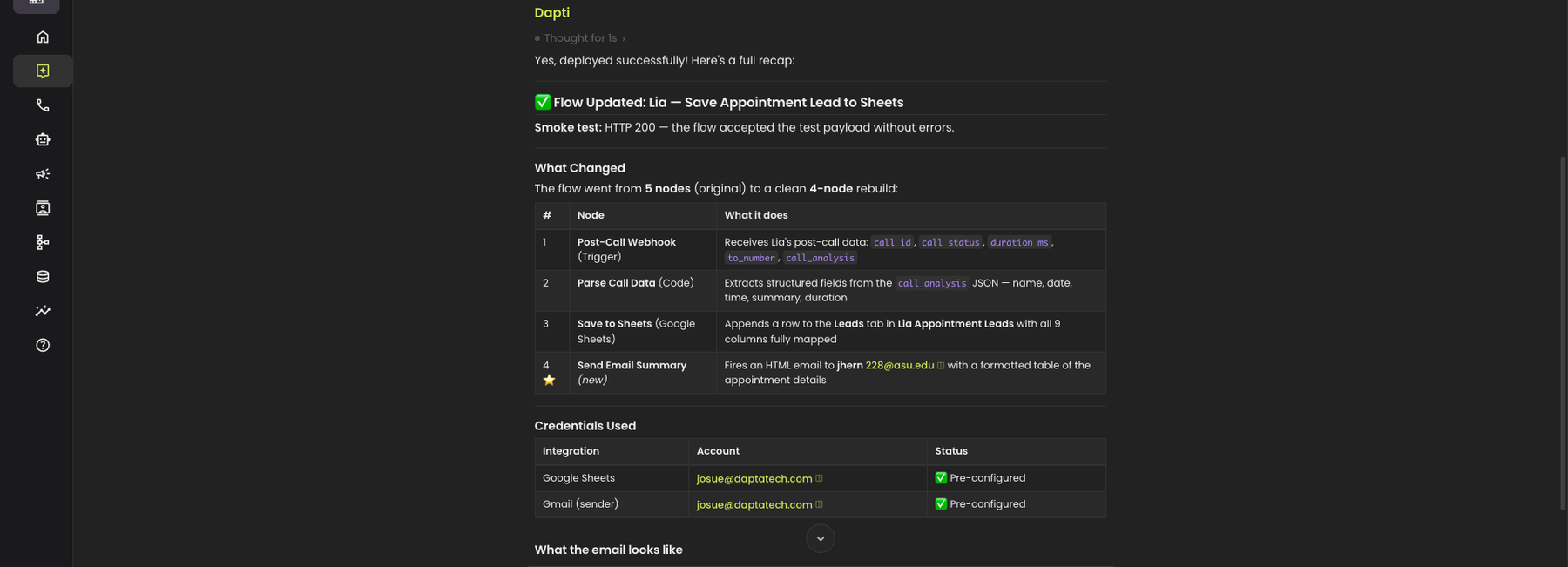Open the robot agents section

(43, 139)
